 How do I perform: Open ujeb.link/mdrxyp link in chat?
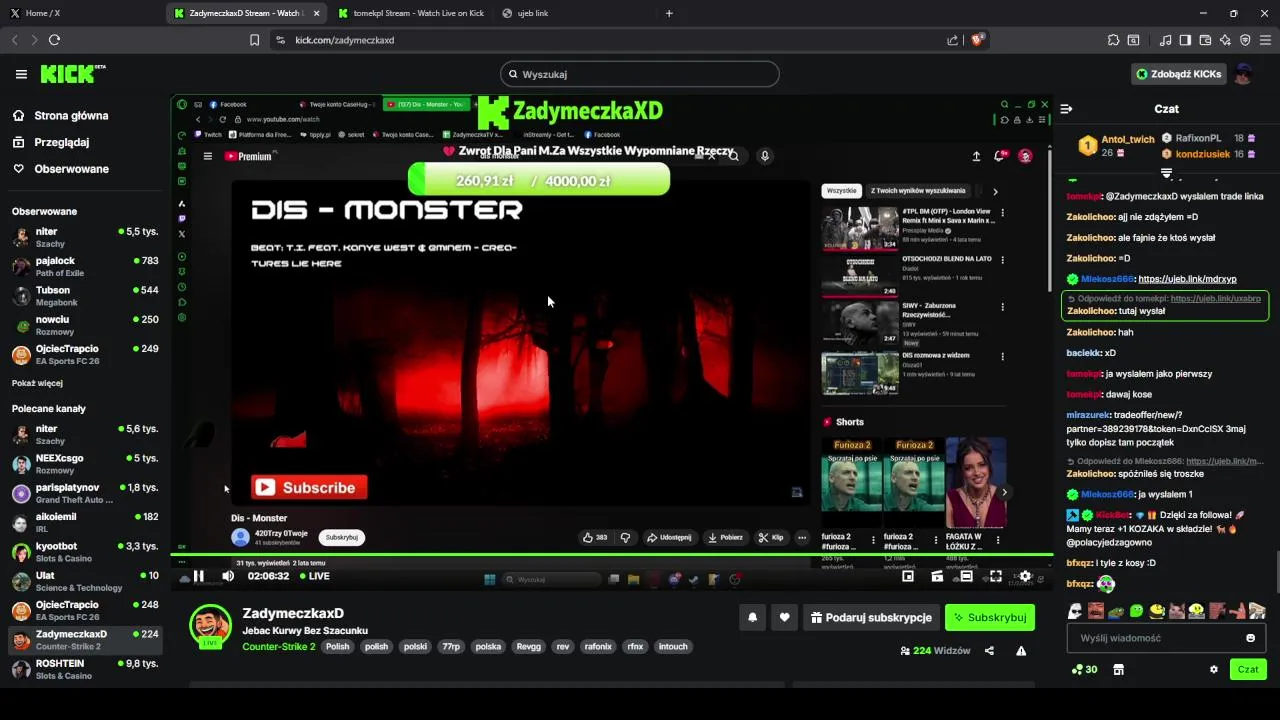[1187, 279]
